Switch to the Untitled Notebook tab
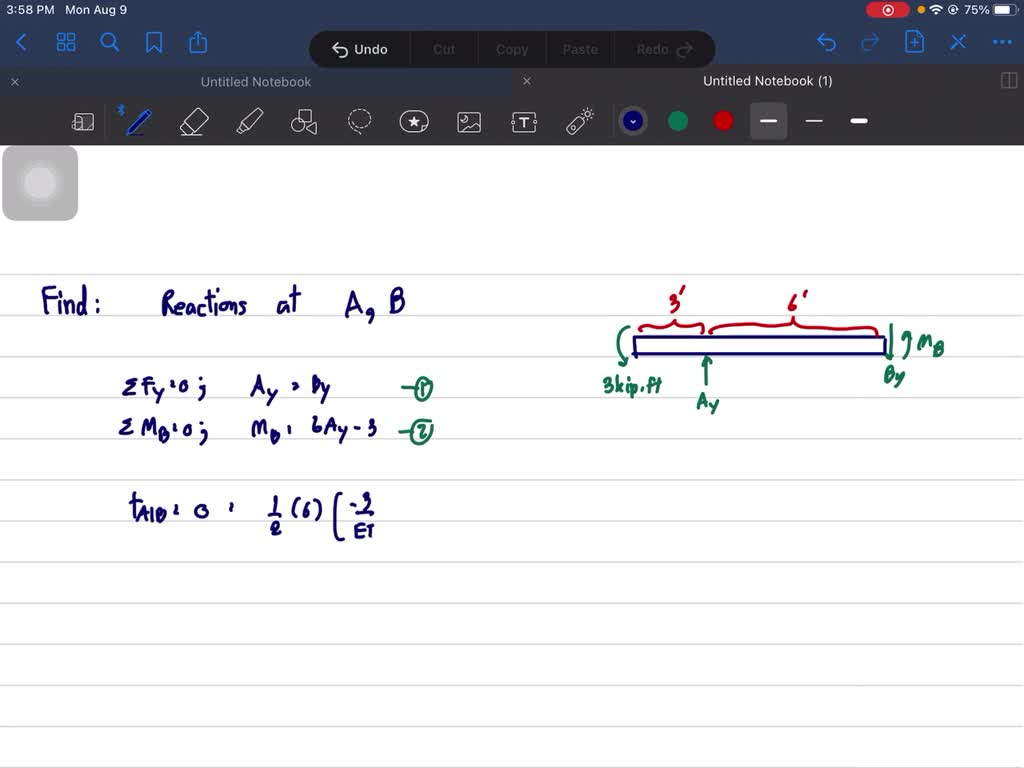 (x=255, y=81)
